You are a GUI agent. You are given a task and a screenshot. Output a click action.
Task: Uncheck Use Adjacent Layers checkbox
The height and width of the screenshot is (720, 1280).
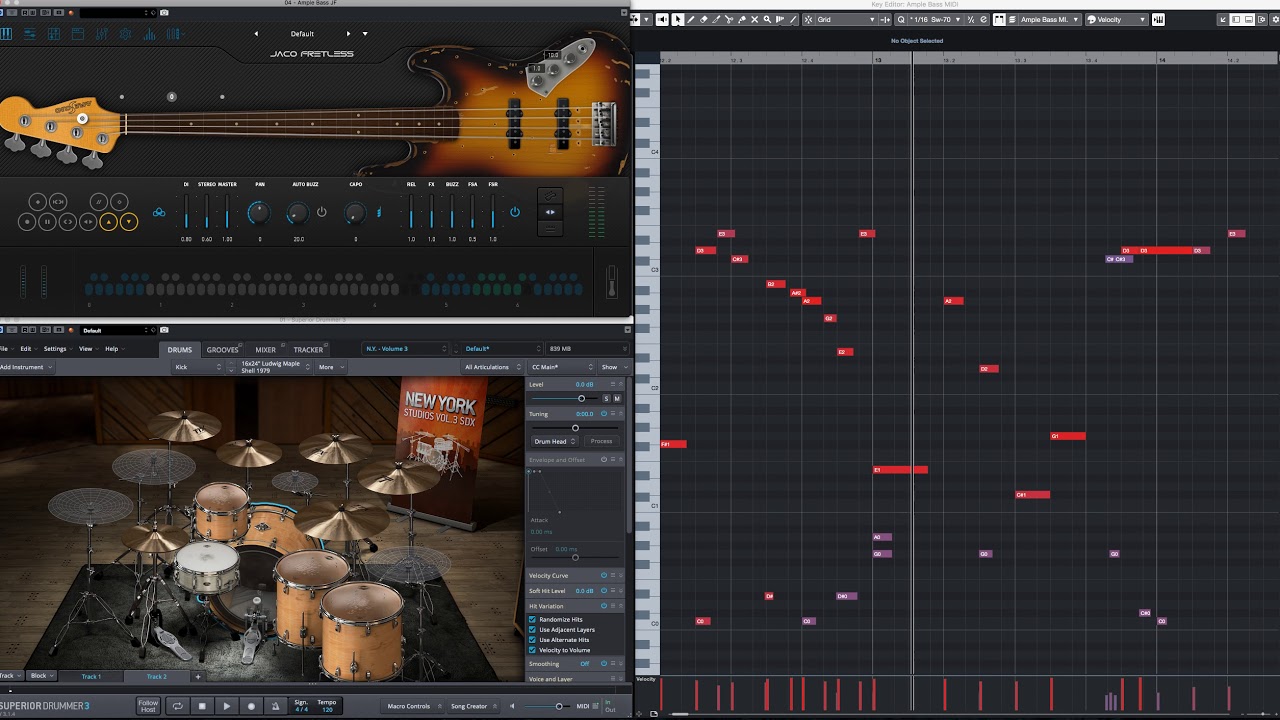click(x=532, y=630)
